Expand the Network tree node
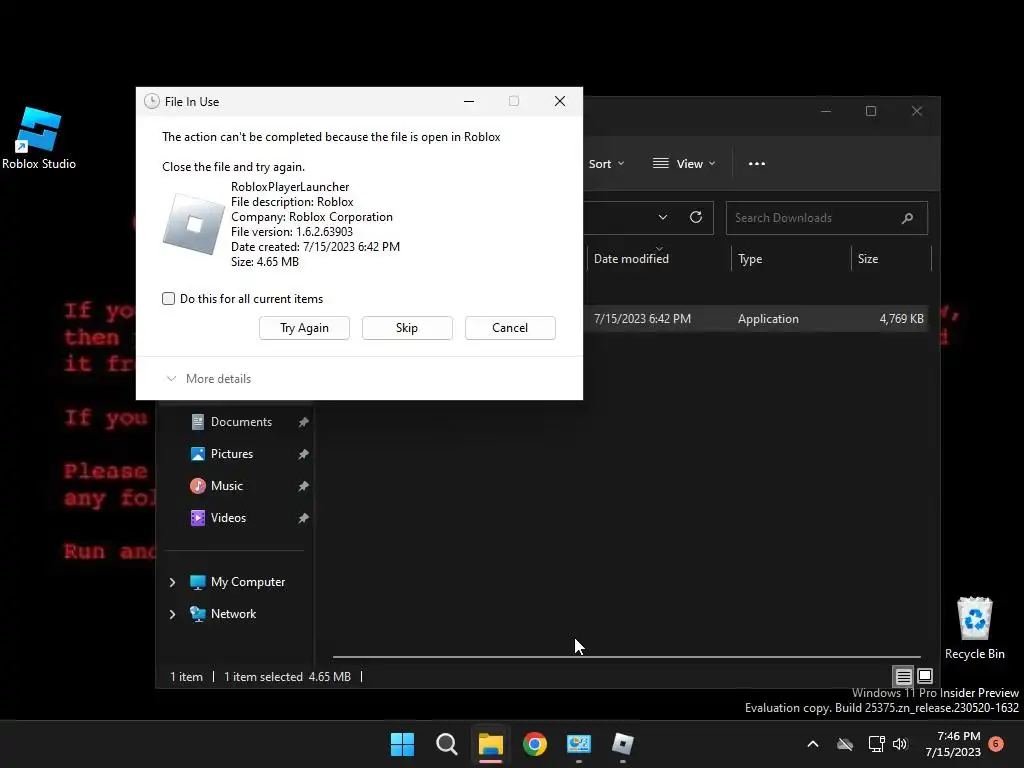The image size is (1024, 768). pos(172,614)
